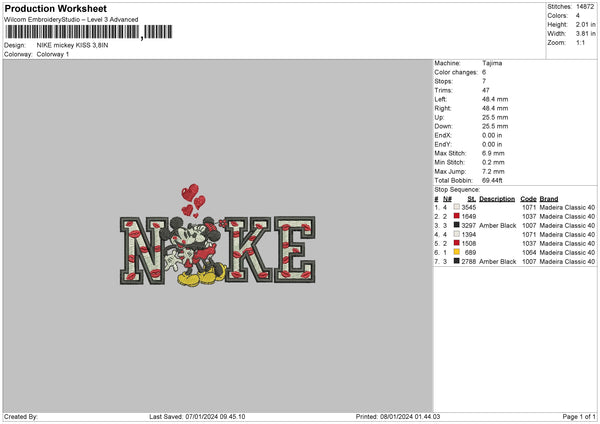The width and height of the screenshot is (600, 424).
Task: Click the 'Production Worksheet' title
Action: point(56,8)
